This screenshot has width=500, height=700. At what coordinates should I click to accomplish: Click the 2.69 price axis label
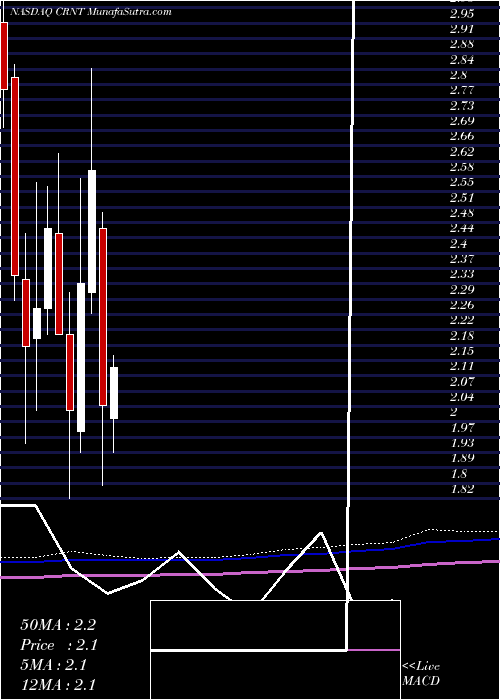pyautogui.click(x=462, y=121)
